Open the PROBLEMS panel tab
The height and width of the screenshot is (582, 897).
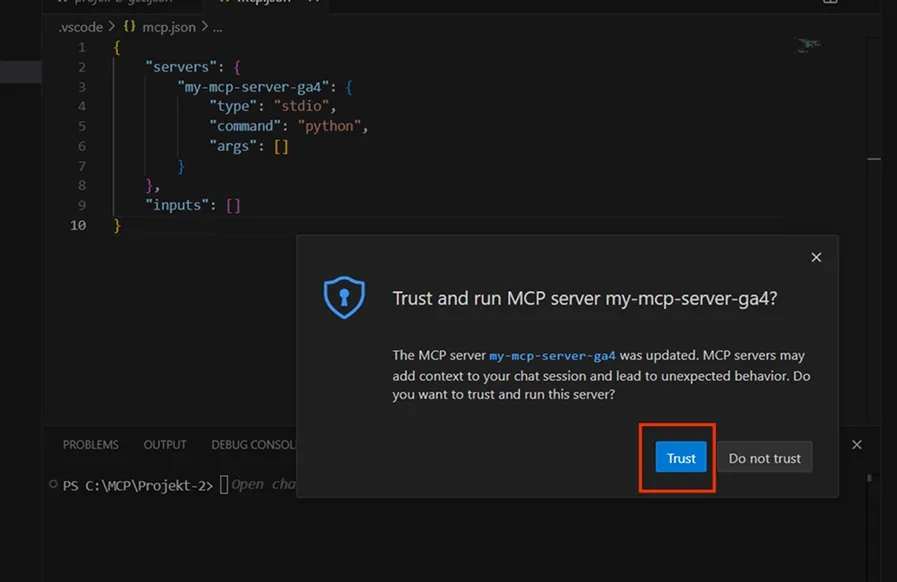click(x=90, y=445)
